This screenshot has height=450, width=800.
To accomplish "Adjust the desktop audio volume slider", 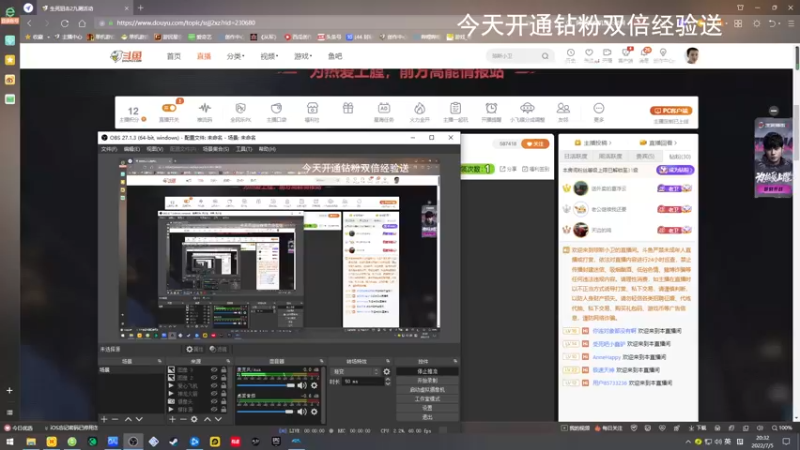I will click(x=265, y=411).
